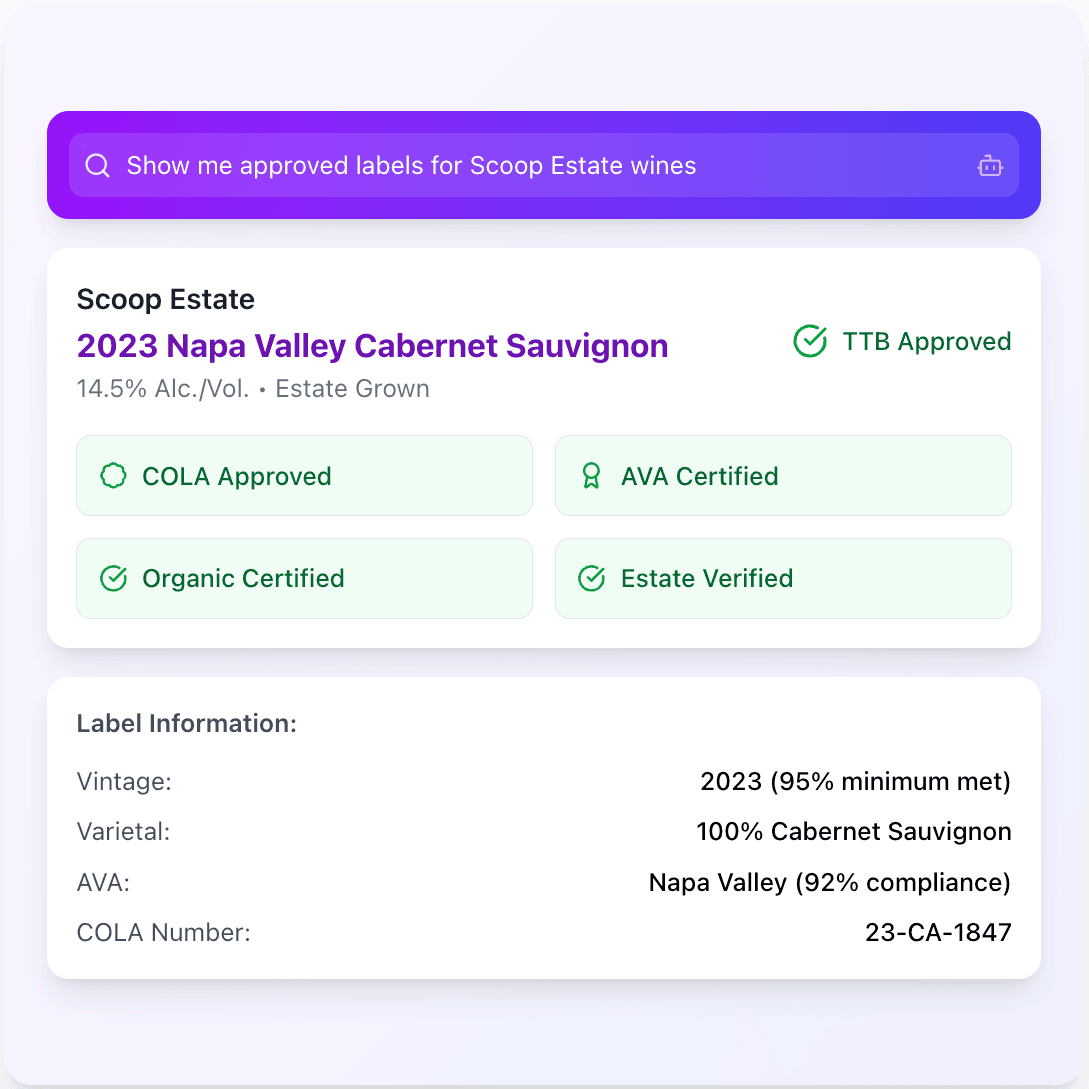Select the AVA Certified badge
Image resolution: width=1089 pixels, height=1089 pixels.
tap(783, 476)
